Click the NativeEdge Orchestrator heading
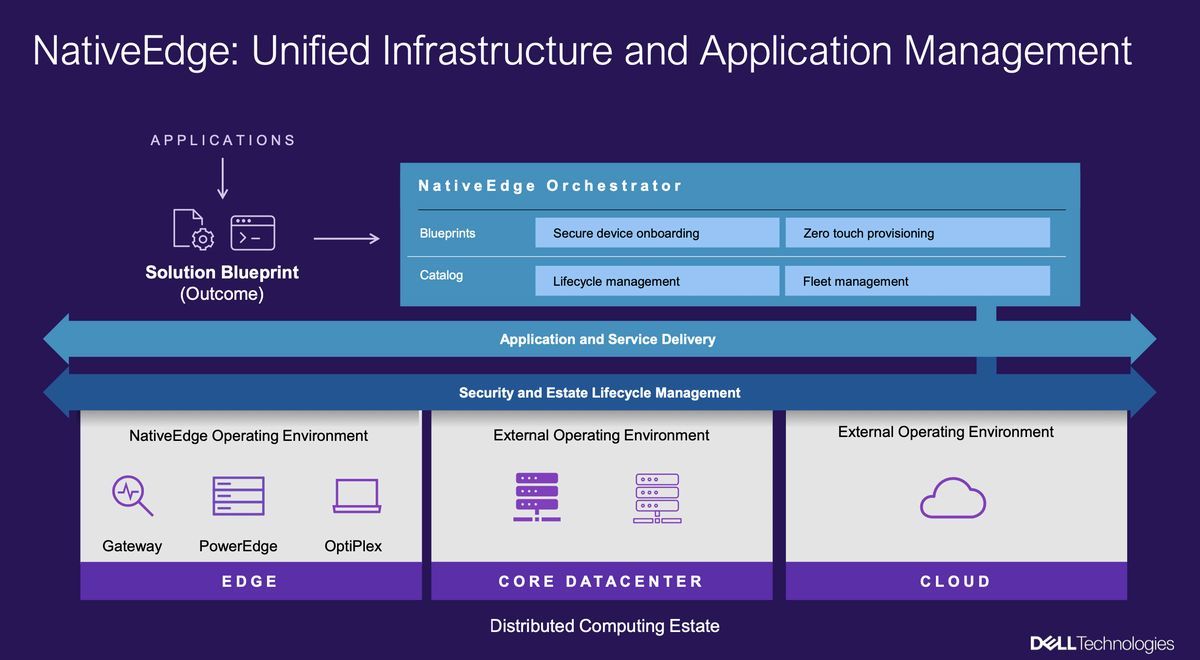This screenshot has height=660, width=1200. click(550, 186)
